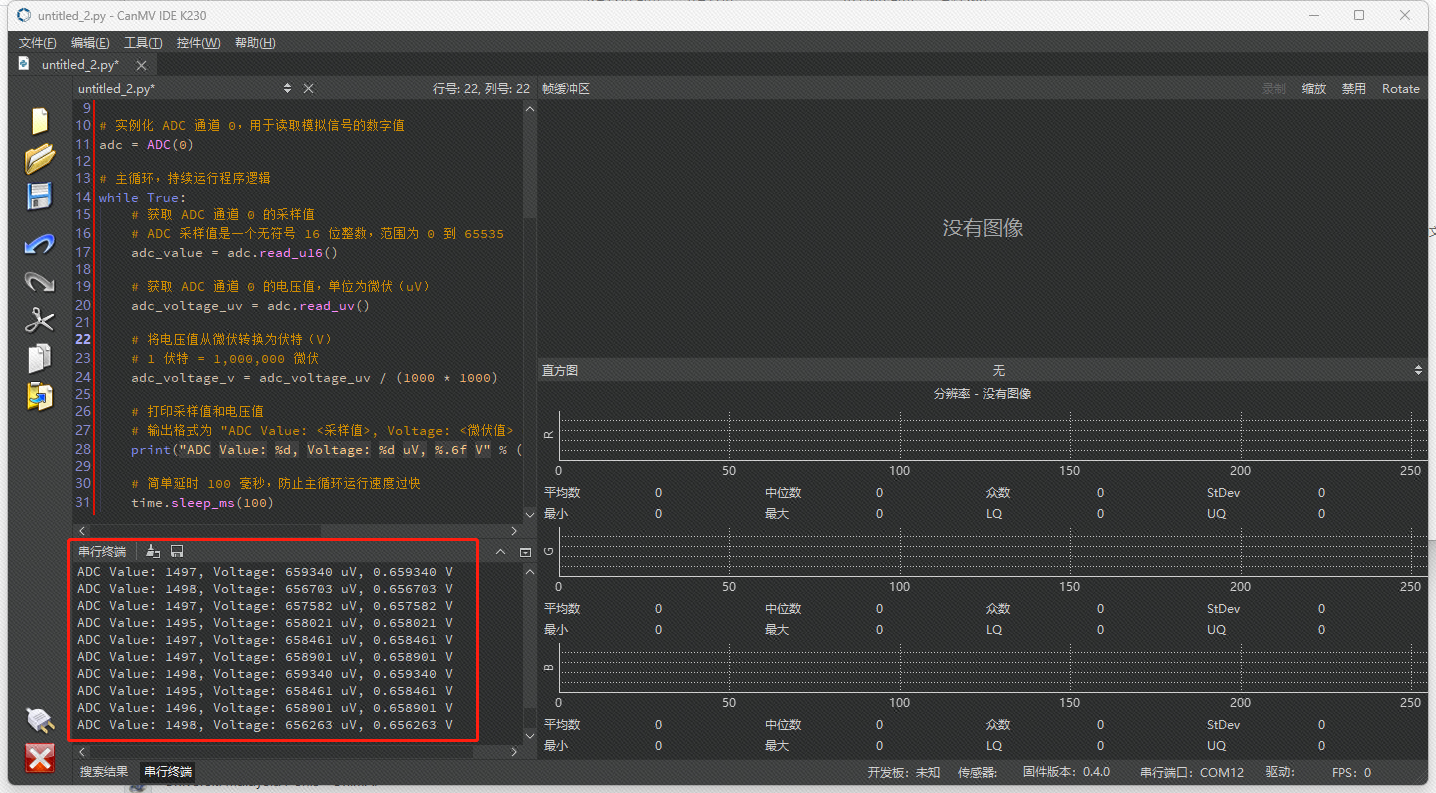Paste using the clipboard icon in sidebar
The height and width of the screenshot is (793, 1436).
(x=39, y=396)
